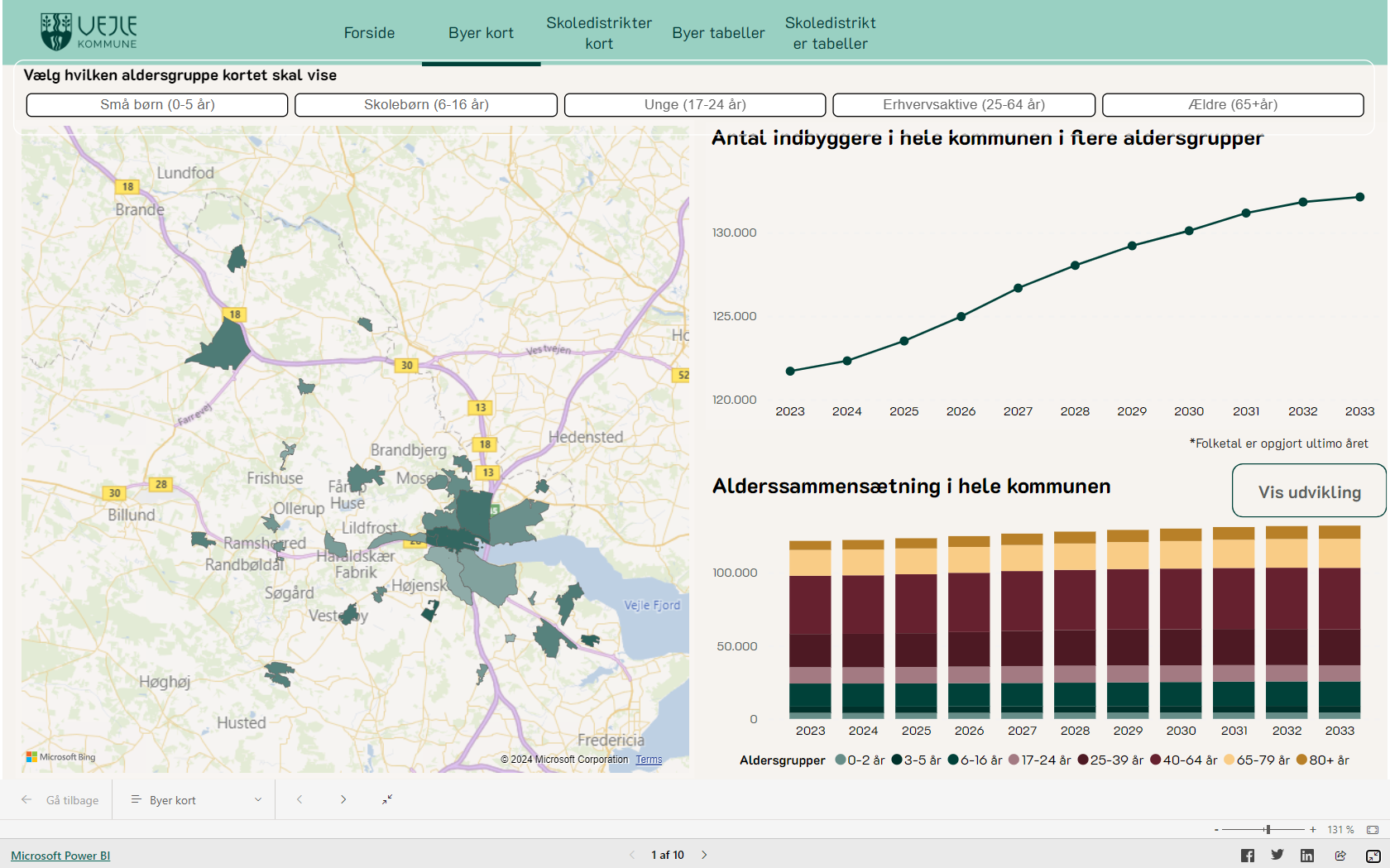Click the zoom level slider
The height and width of the screenshot is (868, 1390).
1268,829
